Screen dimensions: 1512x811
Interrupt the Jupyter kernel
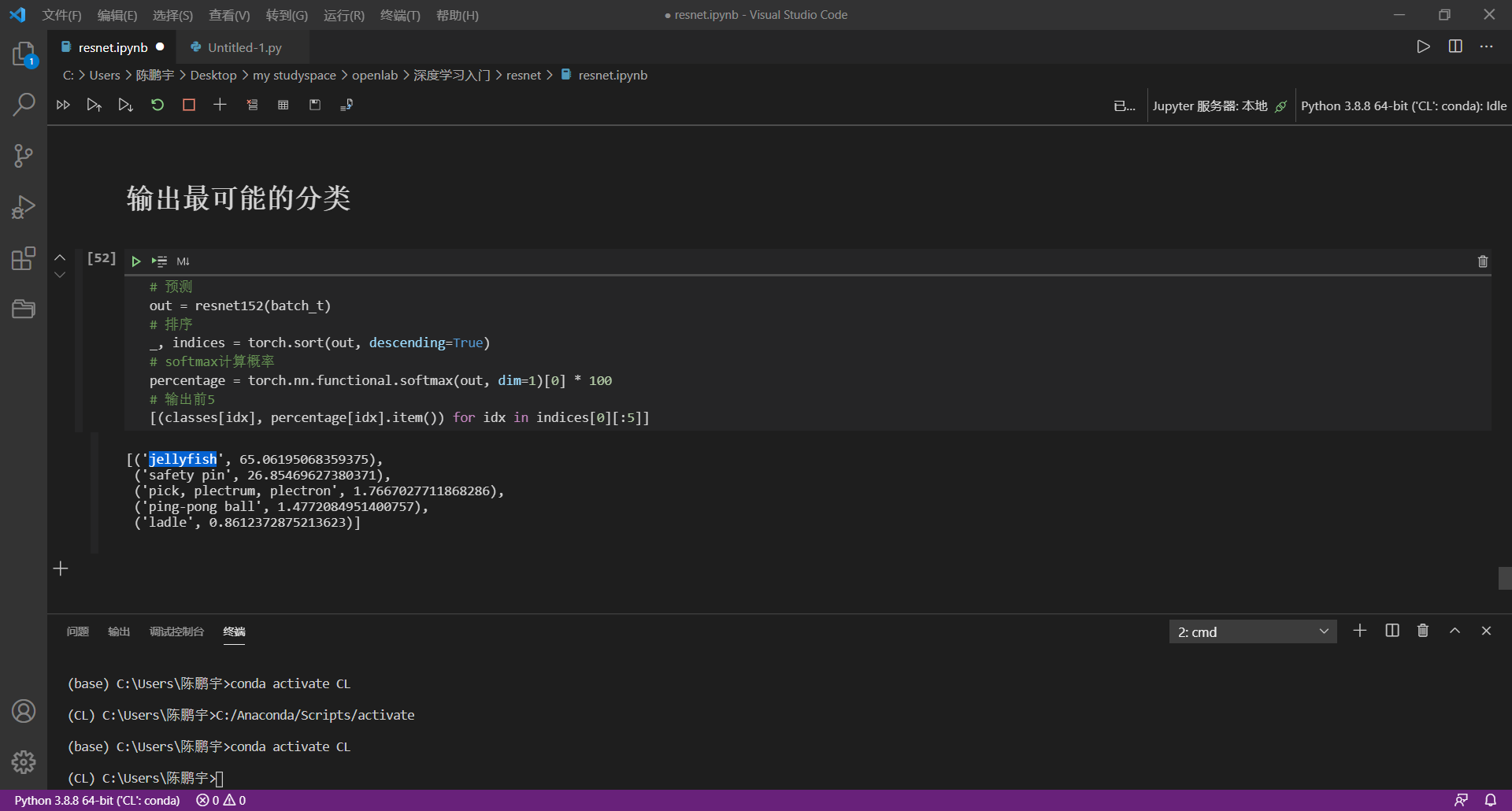point(189,105)
